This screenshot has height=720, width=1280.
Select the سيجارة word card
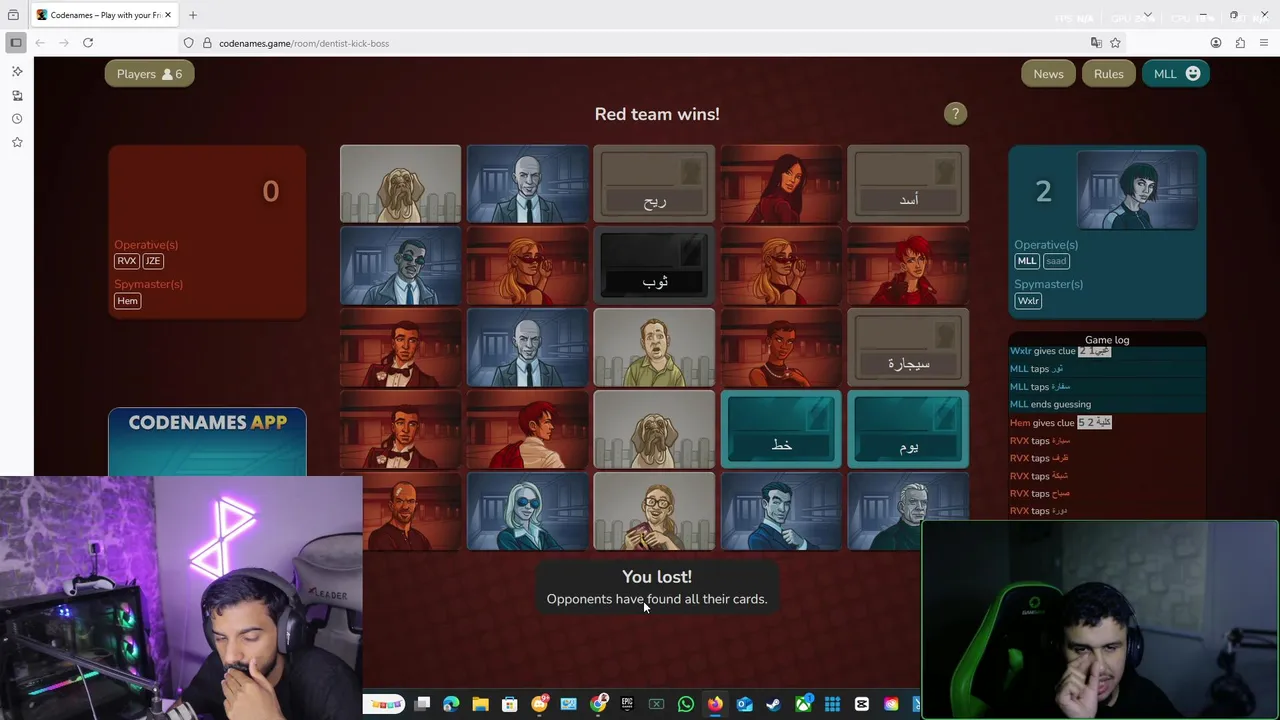coord(908,348)
